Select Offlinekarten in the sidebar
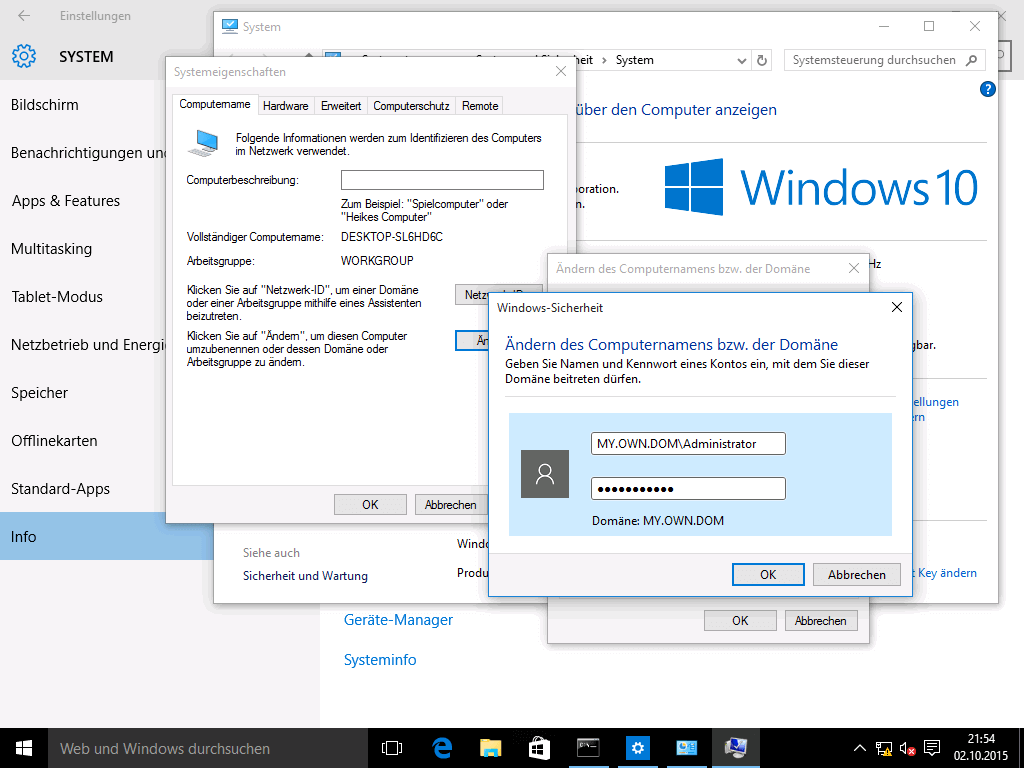The width and height of the screenshot is (1024, 768). click(x=54, y=441)
